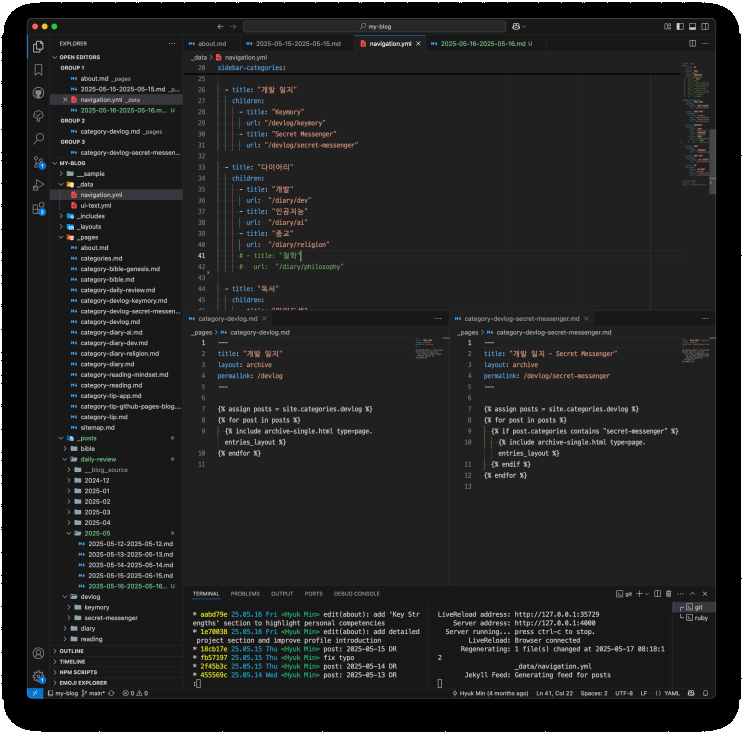
Task: Click the remote window icon in the status bar
Action: [x=35, y=693]
